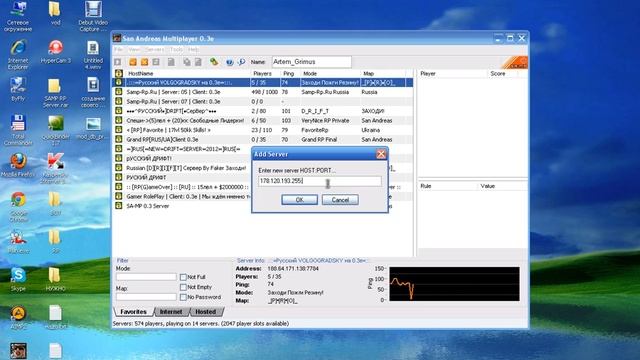Click the orange Delete Server X icon
This screenshot has height=360, width=640.
144,62
